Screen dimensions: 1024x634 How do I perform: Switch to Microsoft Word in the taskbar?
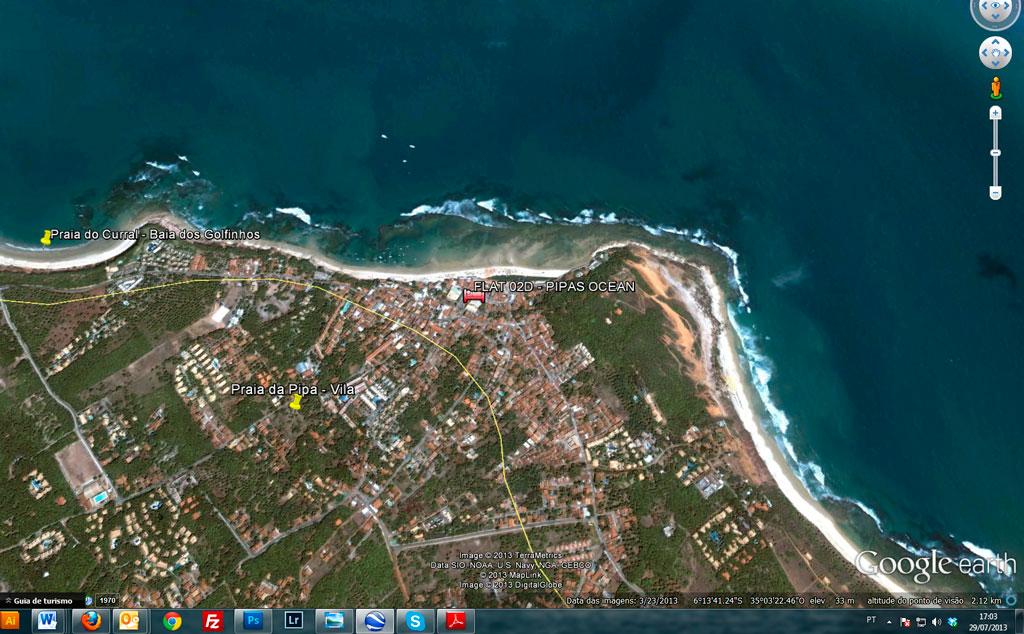pyautogui.click(x=48, y=620)
